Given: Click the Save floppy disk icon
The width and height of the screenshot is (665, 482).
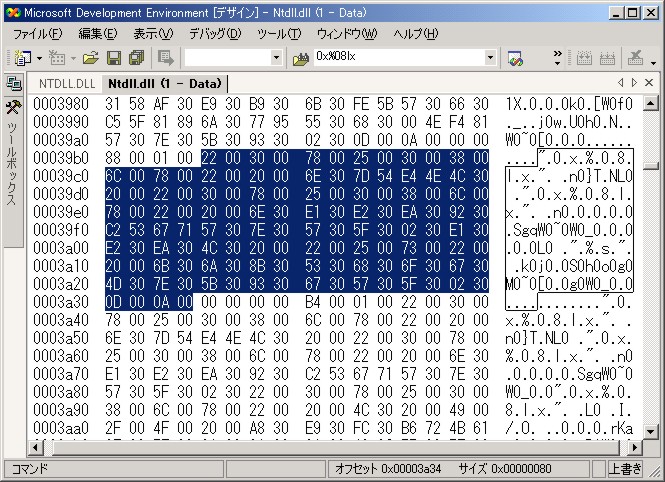Looking at the screenshot, I should [x=114, y=58].
